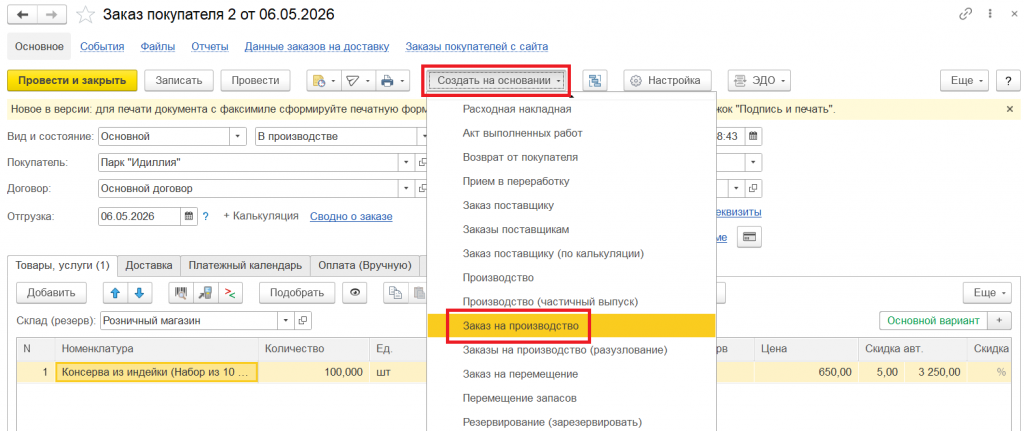The height and width of the screenshot is (431, 1024).
Task: Expand the ЭДО dropdown button
Action: point(760,81)
